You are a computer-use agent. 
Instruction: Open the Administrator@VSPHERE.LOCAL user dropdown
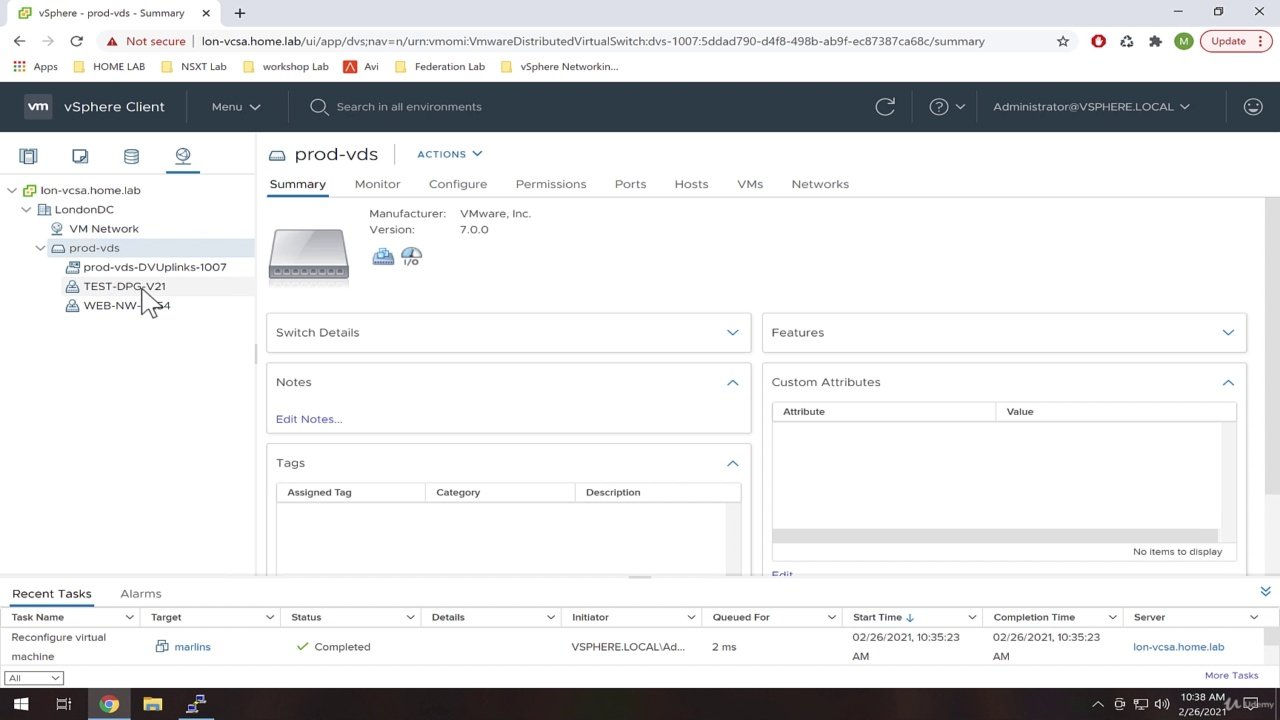click(1091, 106)
